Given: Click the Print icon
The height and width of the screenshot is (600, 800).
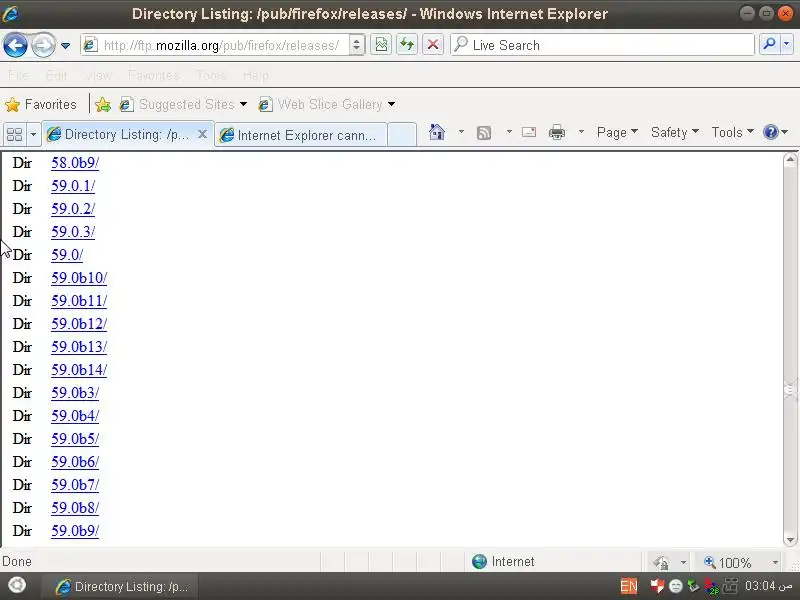Looking at the screenshot, I should [557, 133].
